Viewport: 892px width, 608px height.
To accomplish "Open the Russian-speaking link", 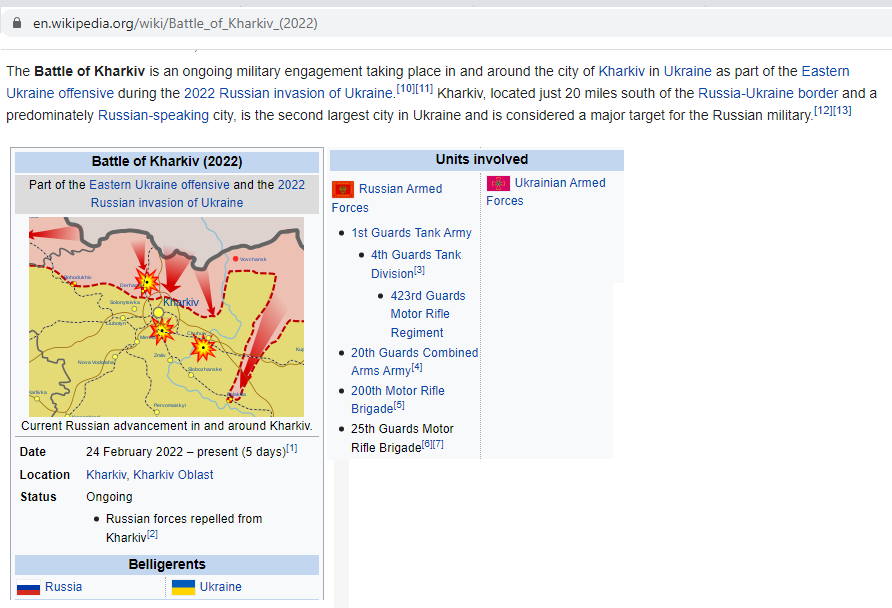I will click(x=153, y=115).
